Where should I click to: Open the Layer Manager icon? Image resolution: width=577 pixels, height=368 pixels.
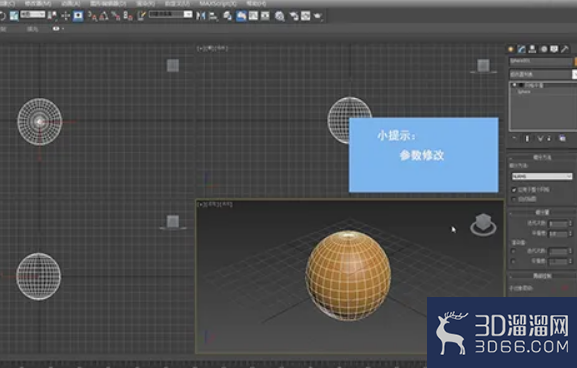pos(227,16)
